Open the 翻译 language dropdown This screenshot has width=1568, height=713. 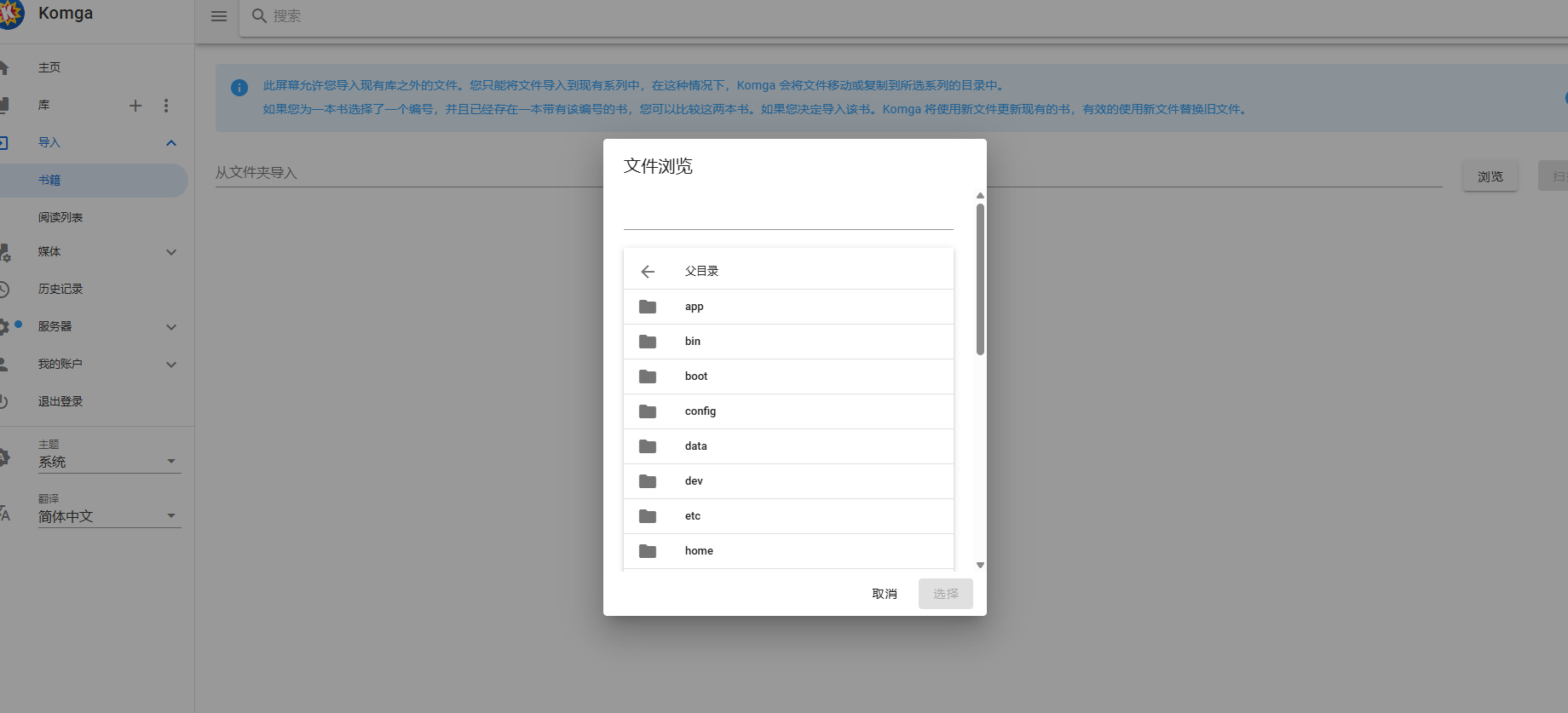(109, 516)
